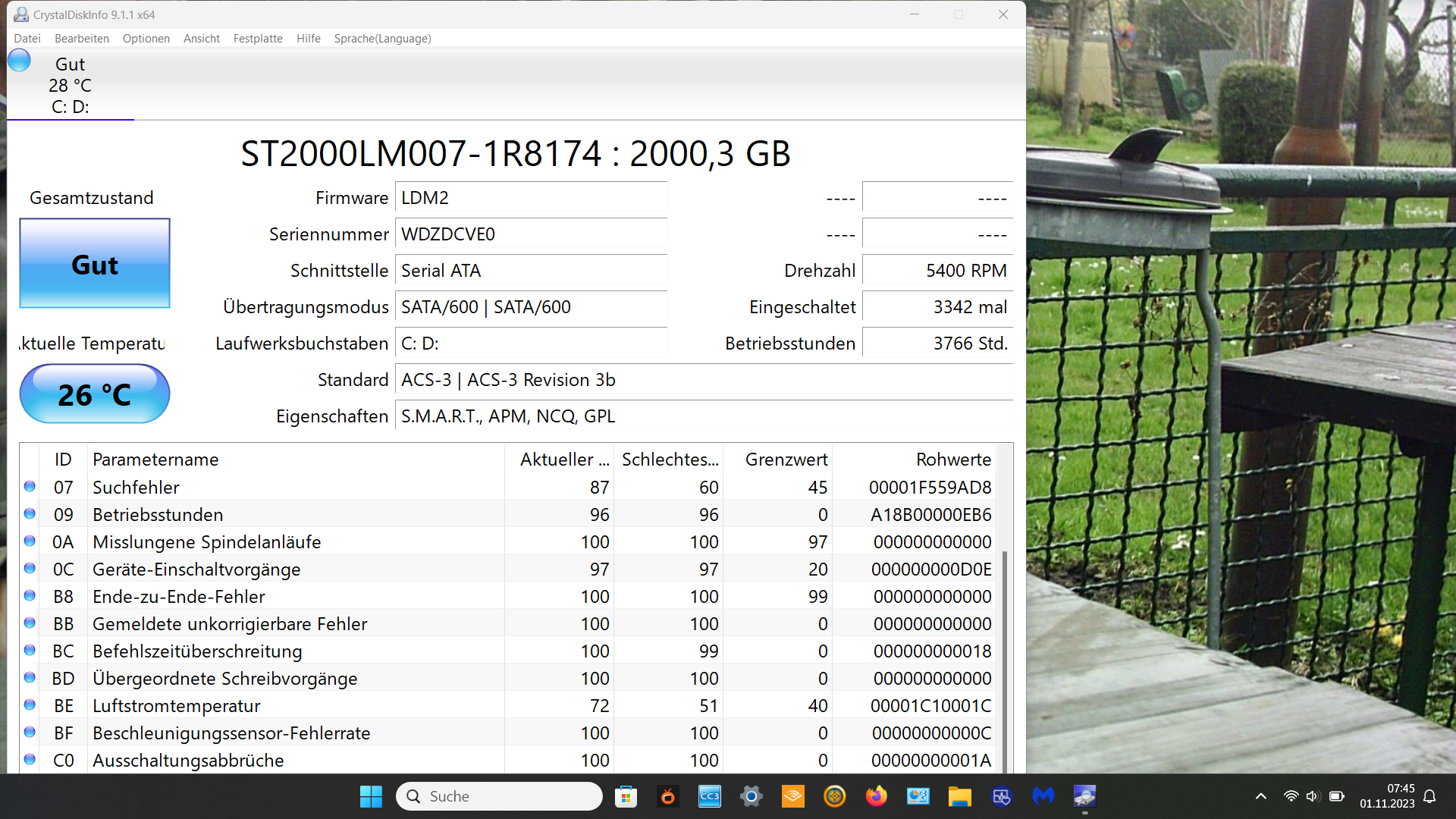Open the Festplatte menu
The image size is (1456, 819).
pos(258,39)
